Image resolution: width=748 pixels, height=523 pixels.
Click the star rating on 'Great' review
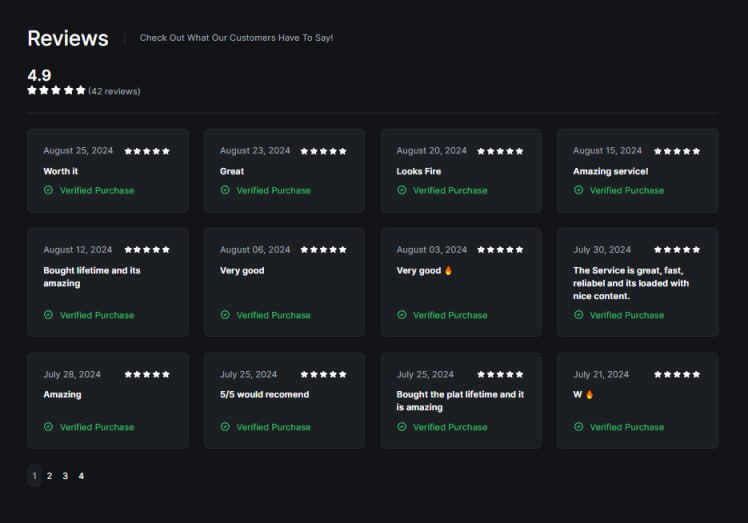(x=323, y=151)
